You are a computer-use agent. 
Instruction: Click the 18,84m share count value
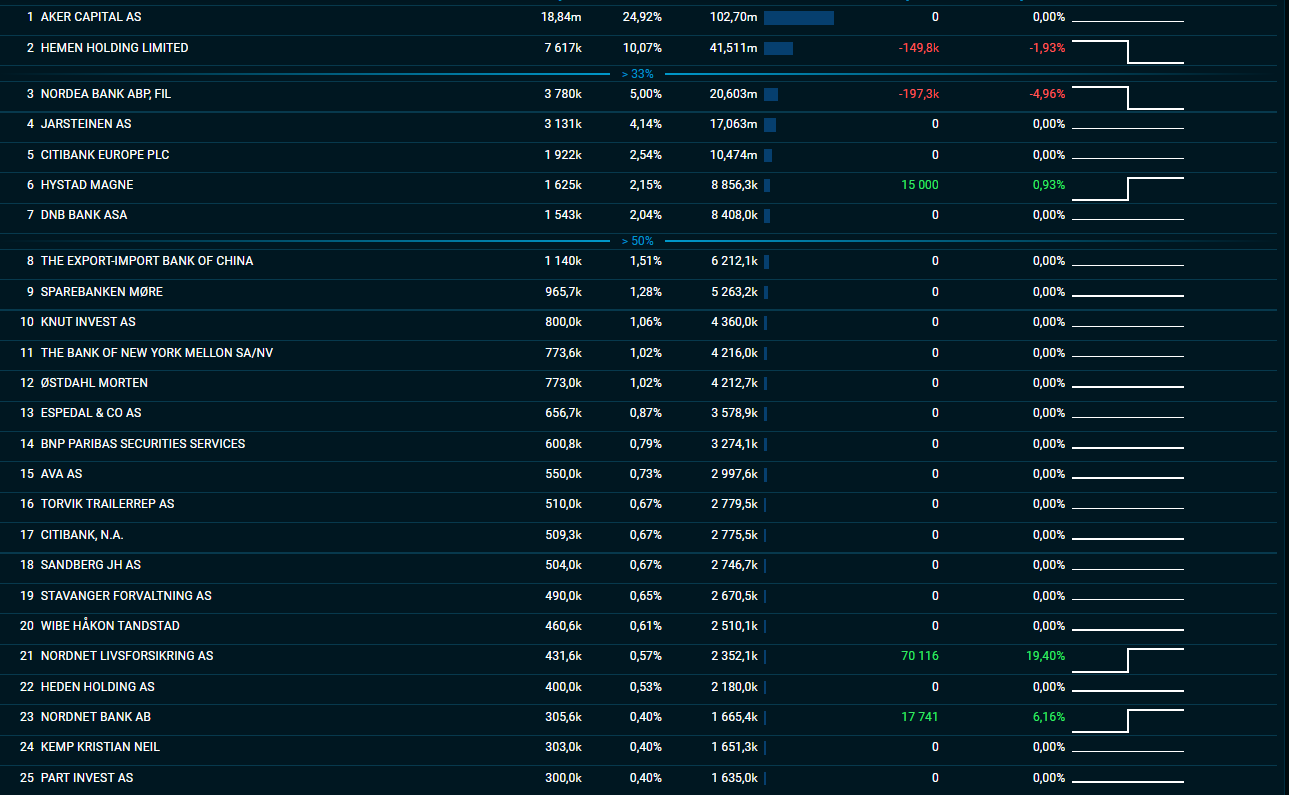[561, 17]
